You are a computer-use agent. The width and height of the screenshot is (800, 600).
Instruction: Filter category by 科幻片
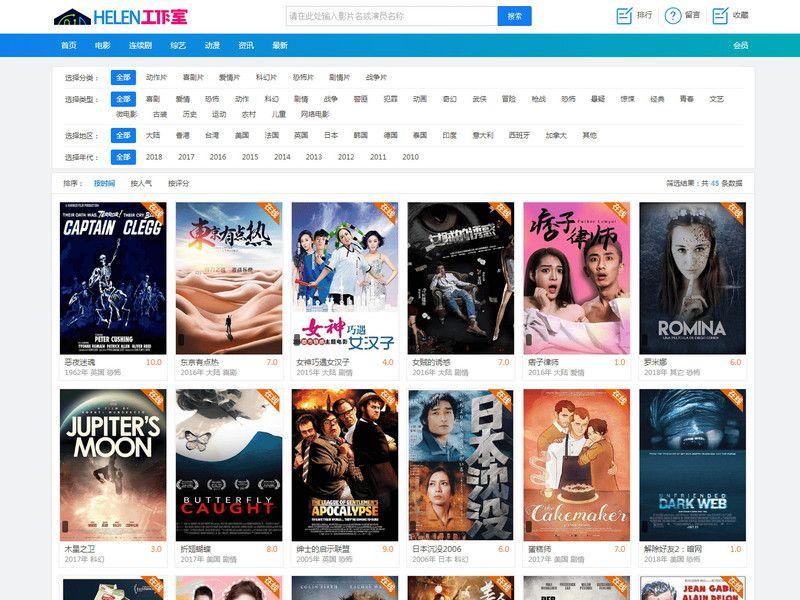[266, 78]
